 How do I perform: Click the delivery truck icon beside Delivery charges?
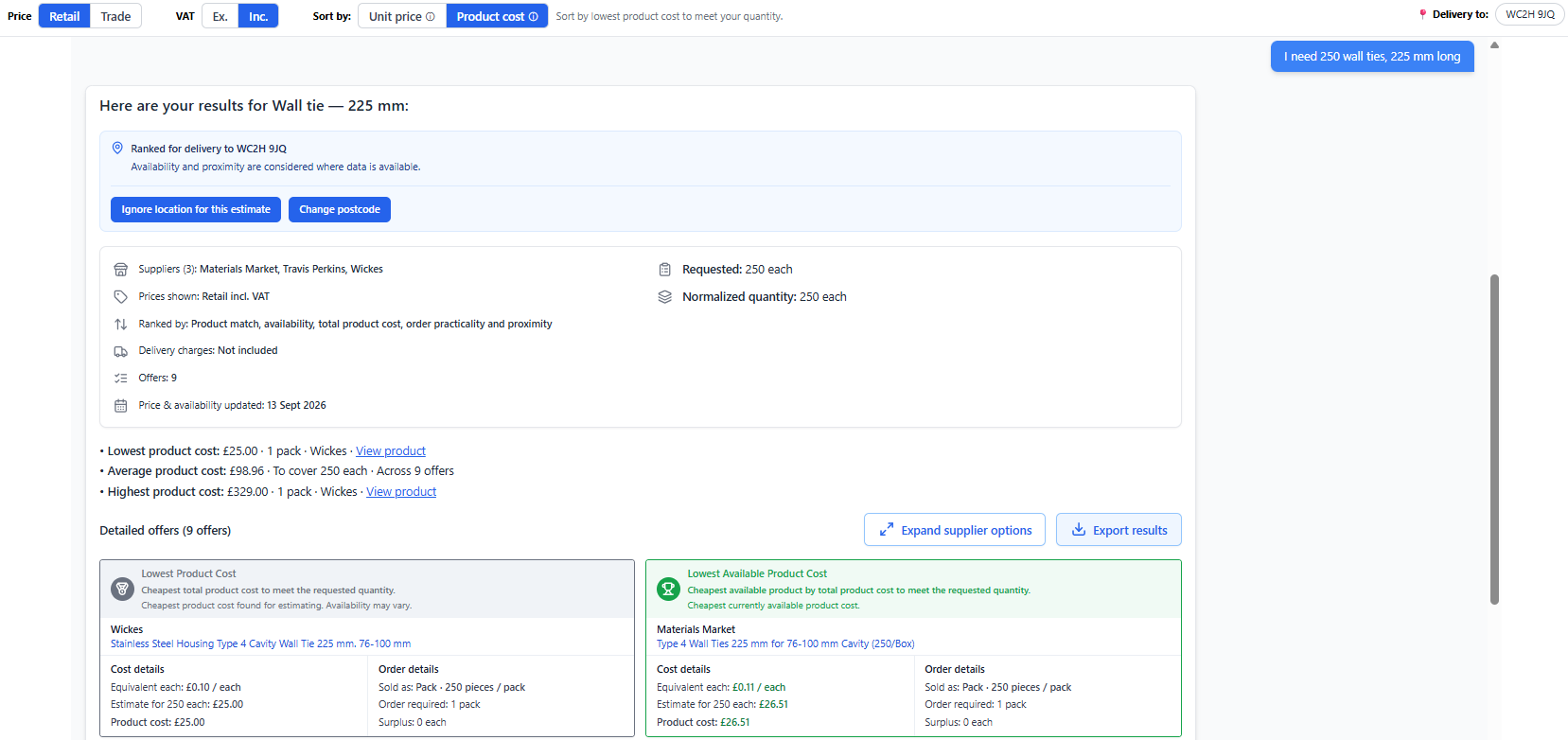click(x=120, y=351)
